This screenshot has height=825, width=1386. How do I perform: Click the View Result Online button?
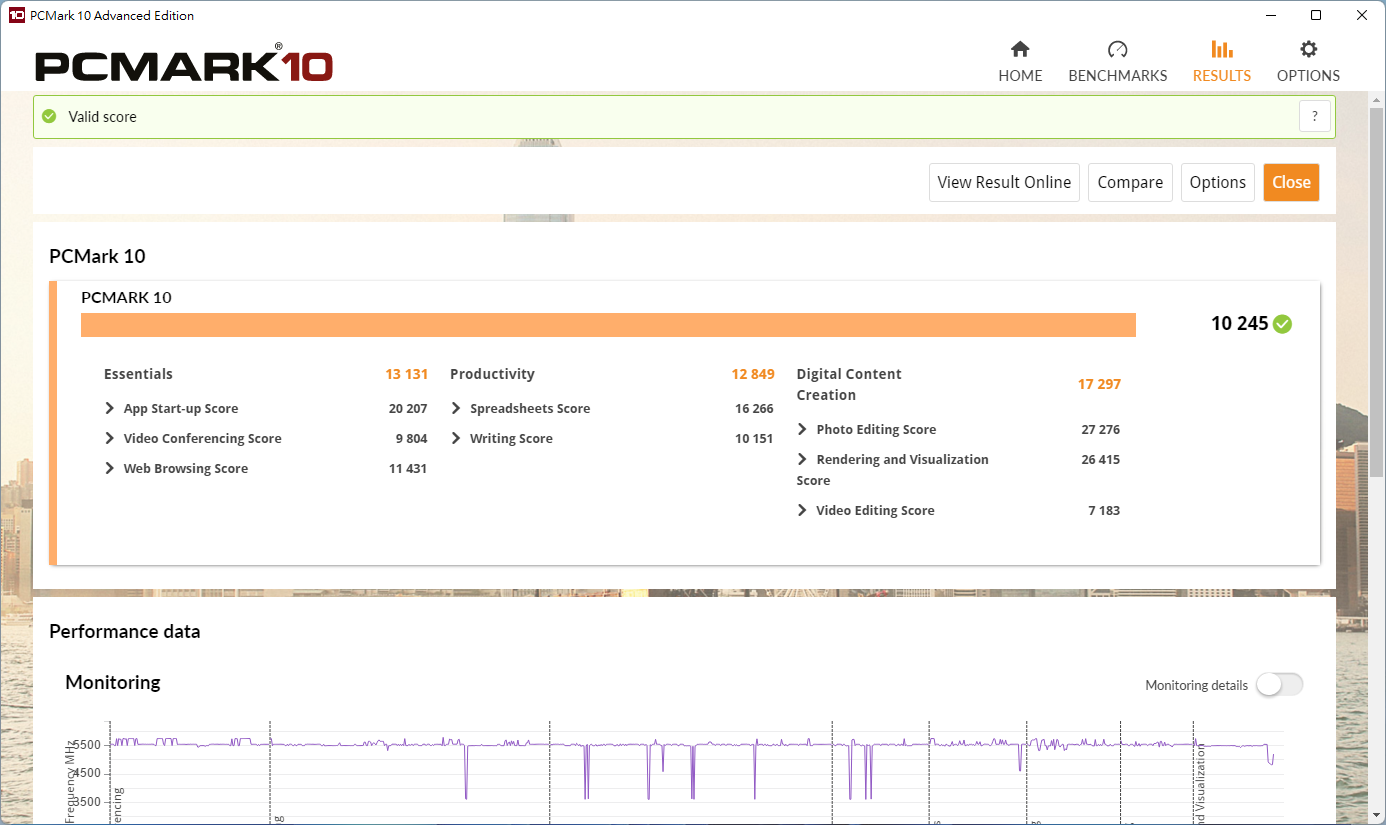pyautogui.click(x=1003, y=183)
